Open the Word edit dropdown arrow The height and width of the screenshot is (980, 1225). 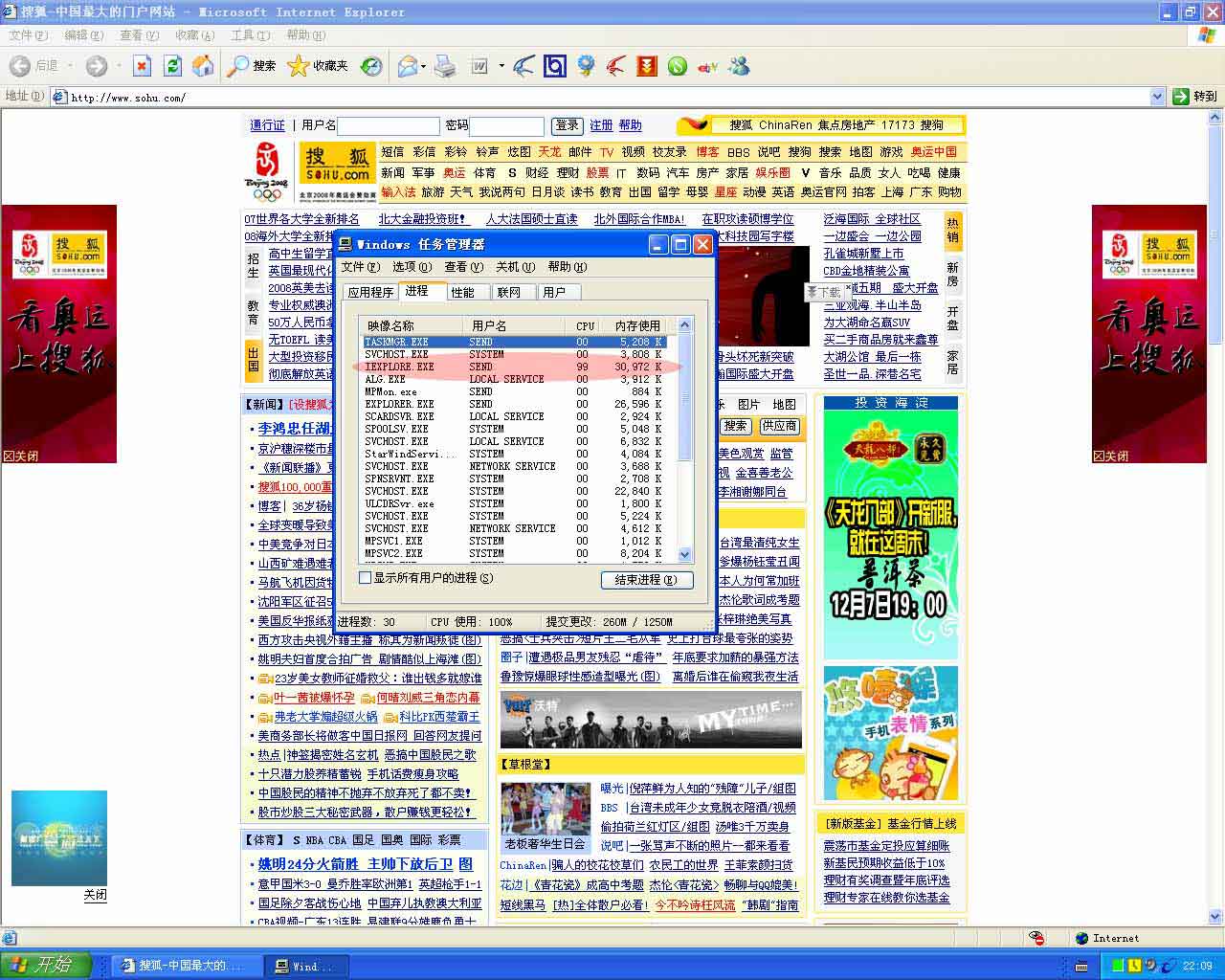pos(501,66)
